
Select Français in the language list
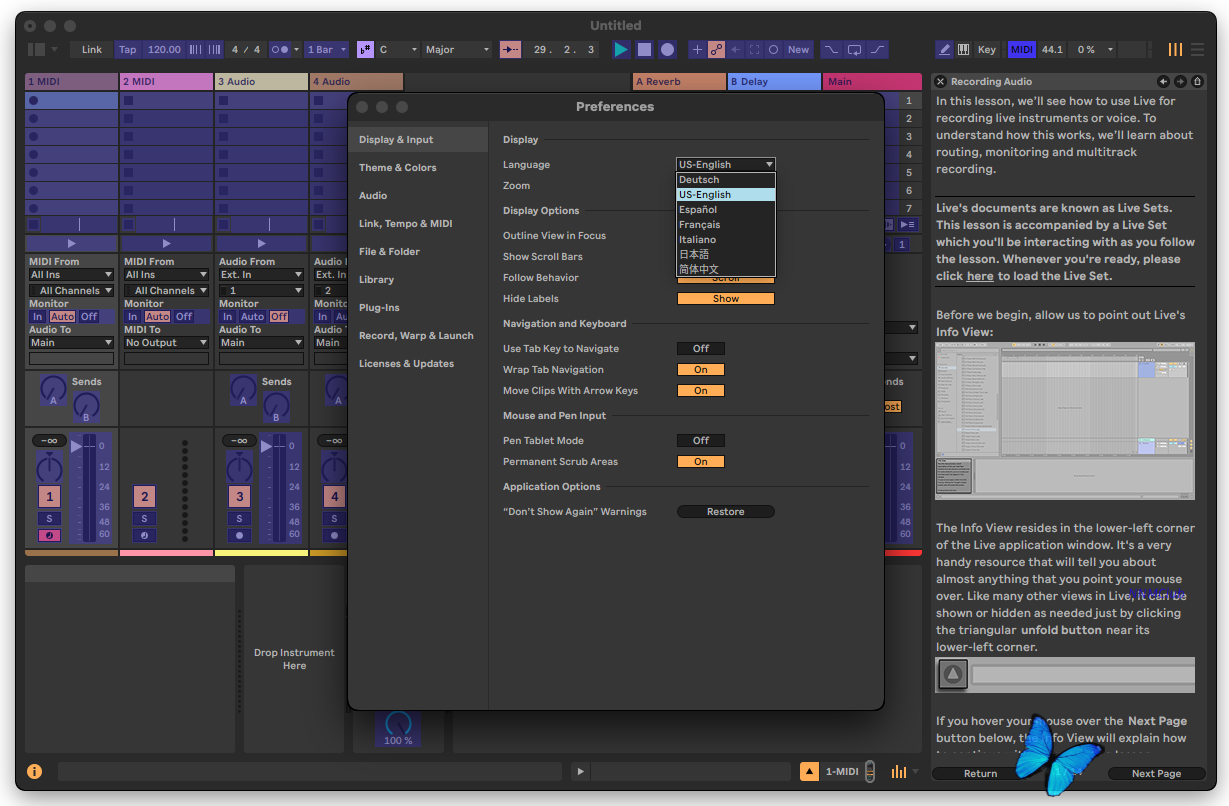click(700, 225)
